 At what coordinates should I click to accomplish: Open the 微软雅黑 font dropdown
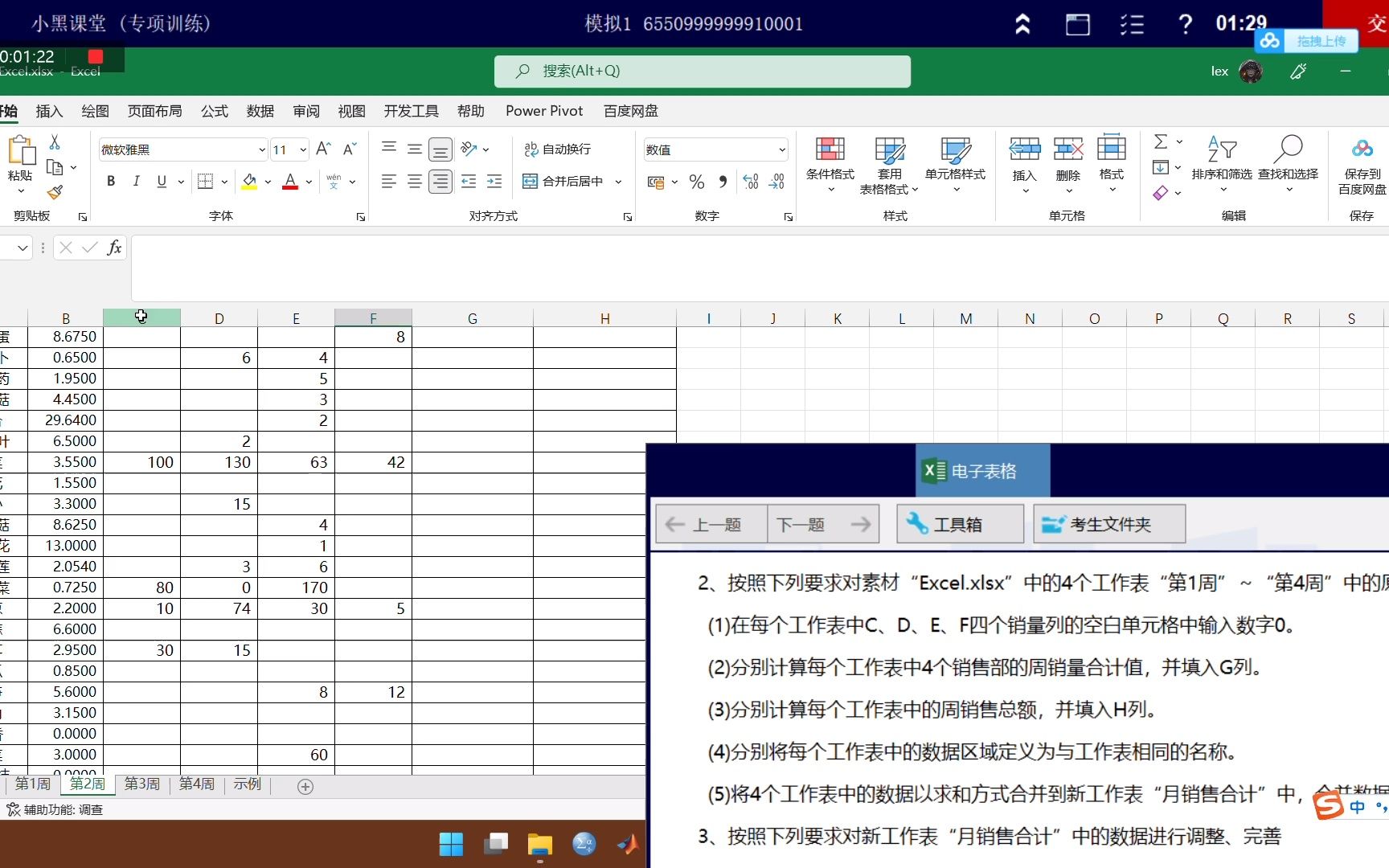tap(181, 149)
